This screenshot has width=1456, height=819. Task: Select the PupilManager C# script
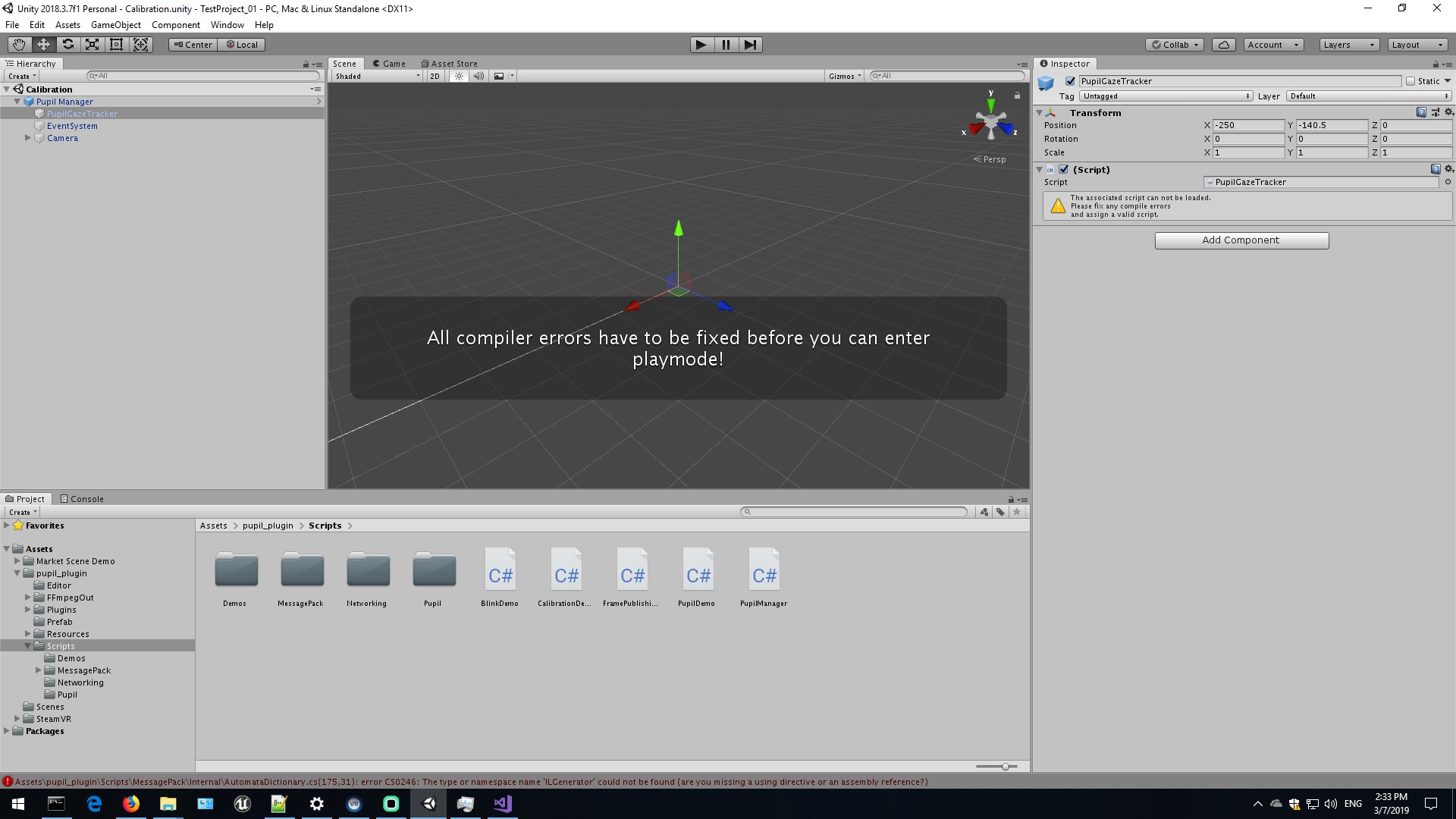(764, 578)
